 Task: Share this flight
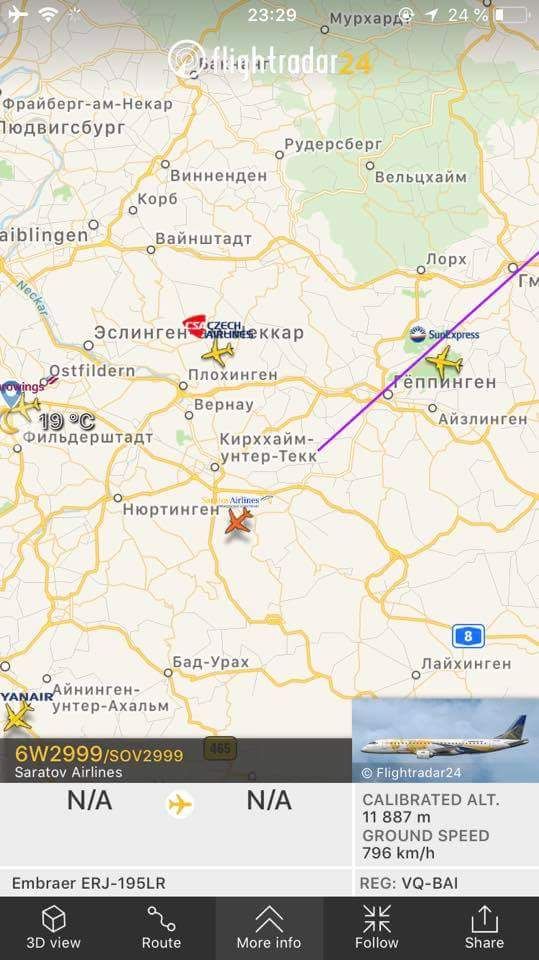[x=484, y=928]
